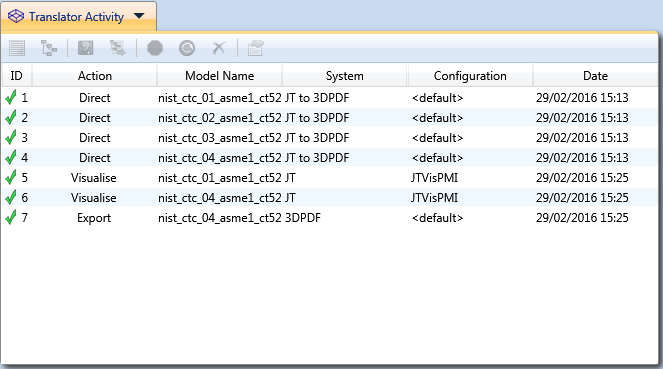Image resolution: width=663 pixels, height=369 pixels.
Task: Click '<default>' configuration in row 1
Action: point(437,98)
